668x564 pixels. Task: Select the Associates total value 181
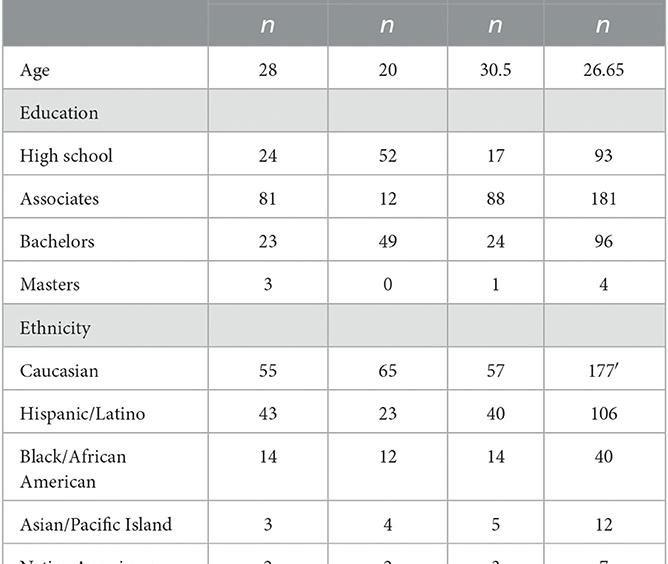(603, 199)
